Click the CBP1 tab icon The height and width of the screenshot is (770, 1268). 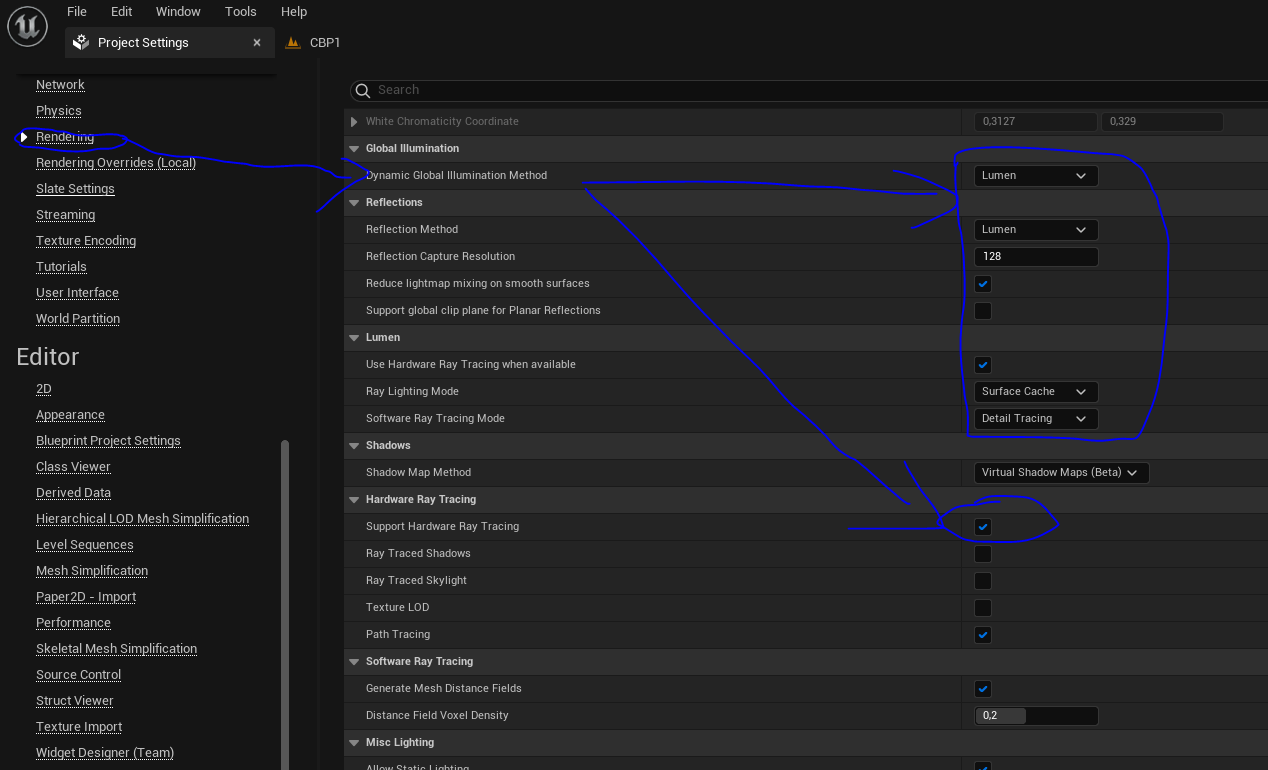click(x=293, y=43)
